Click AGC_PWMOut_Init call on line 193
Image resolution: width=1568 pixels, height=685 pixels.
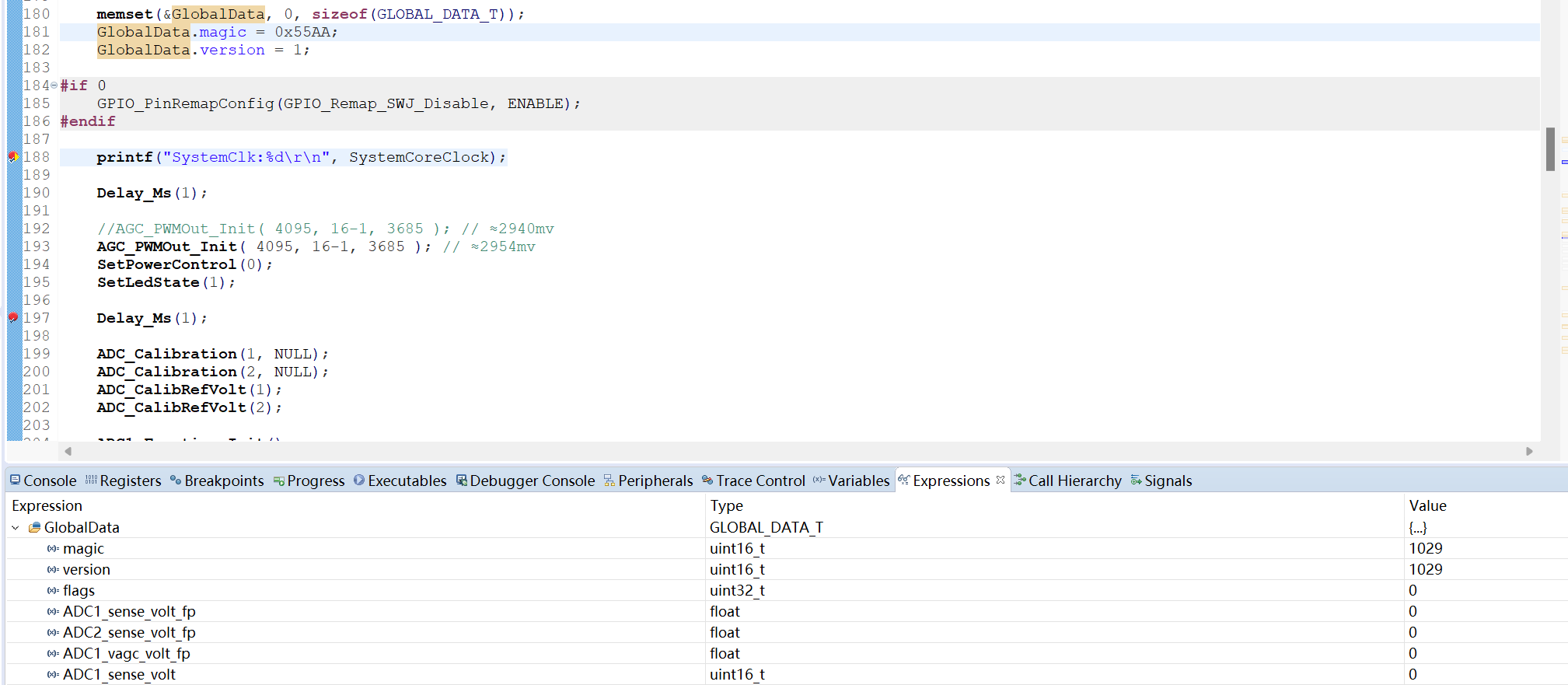[264, 246]
